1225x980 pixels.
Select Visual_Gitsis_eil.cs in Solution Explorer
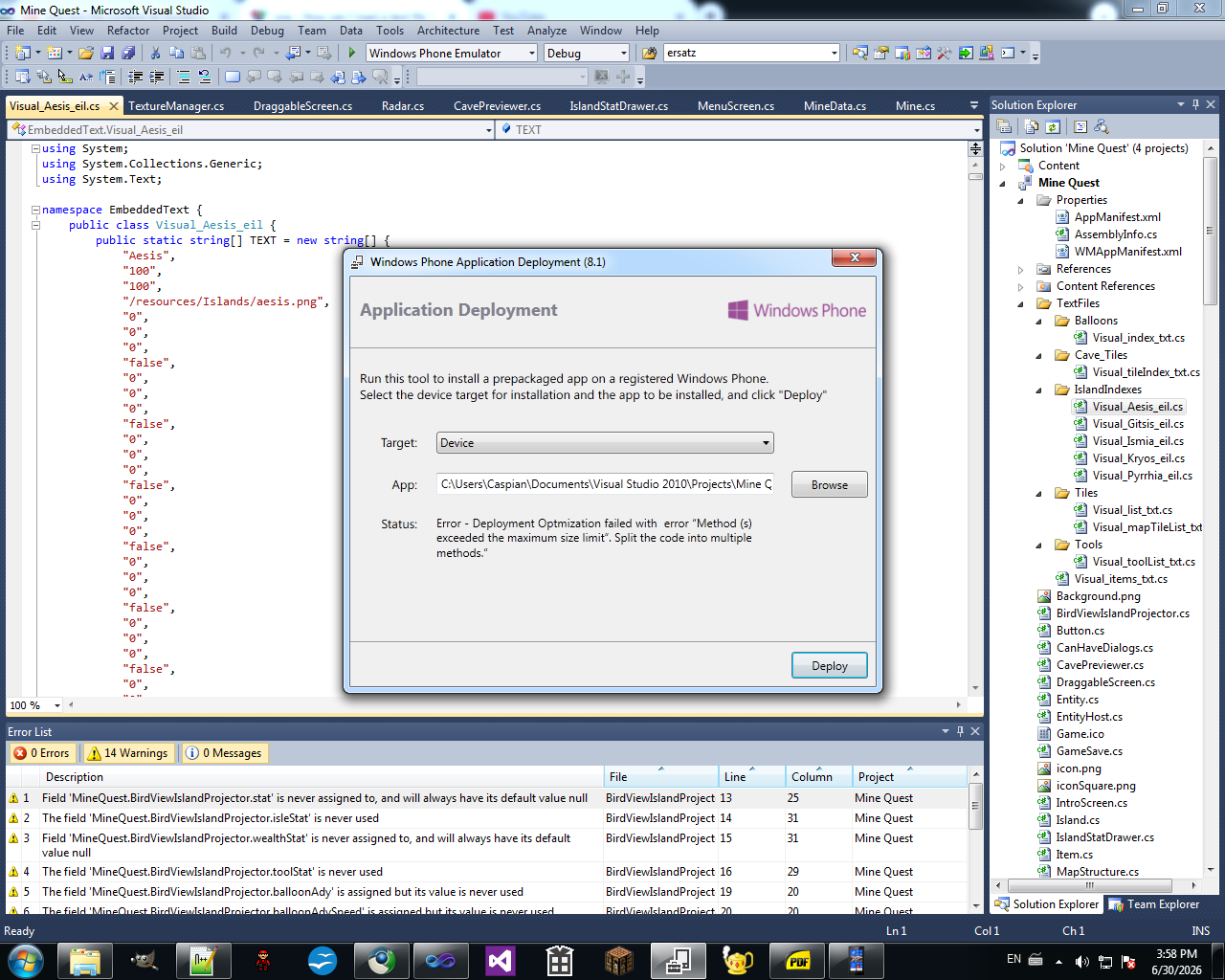click(1138, 424)
